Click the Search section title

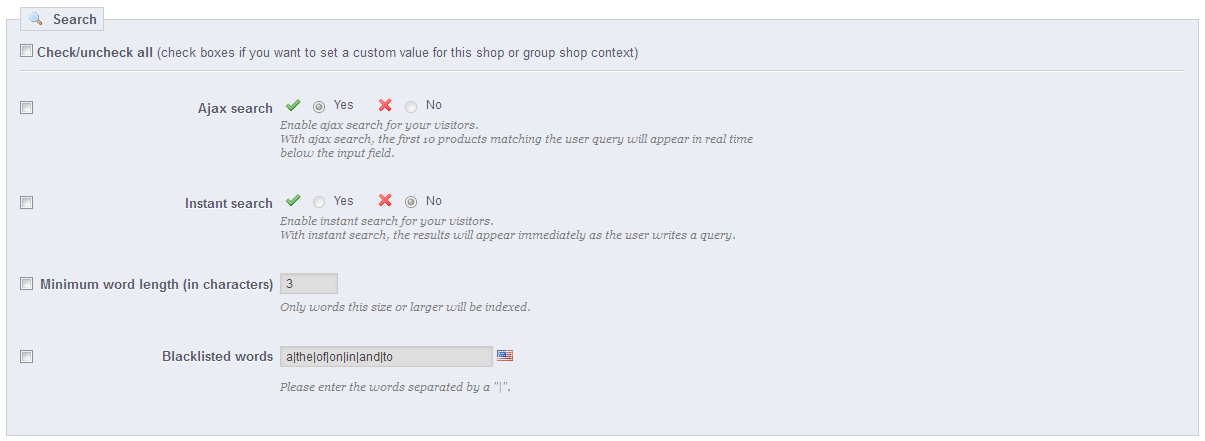(x=75, y=19)
